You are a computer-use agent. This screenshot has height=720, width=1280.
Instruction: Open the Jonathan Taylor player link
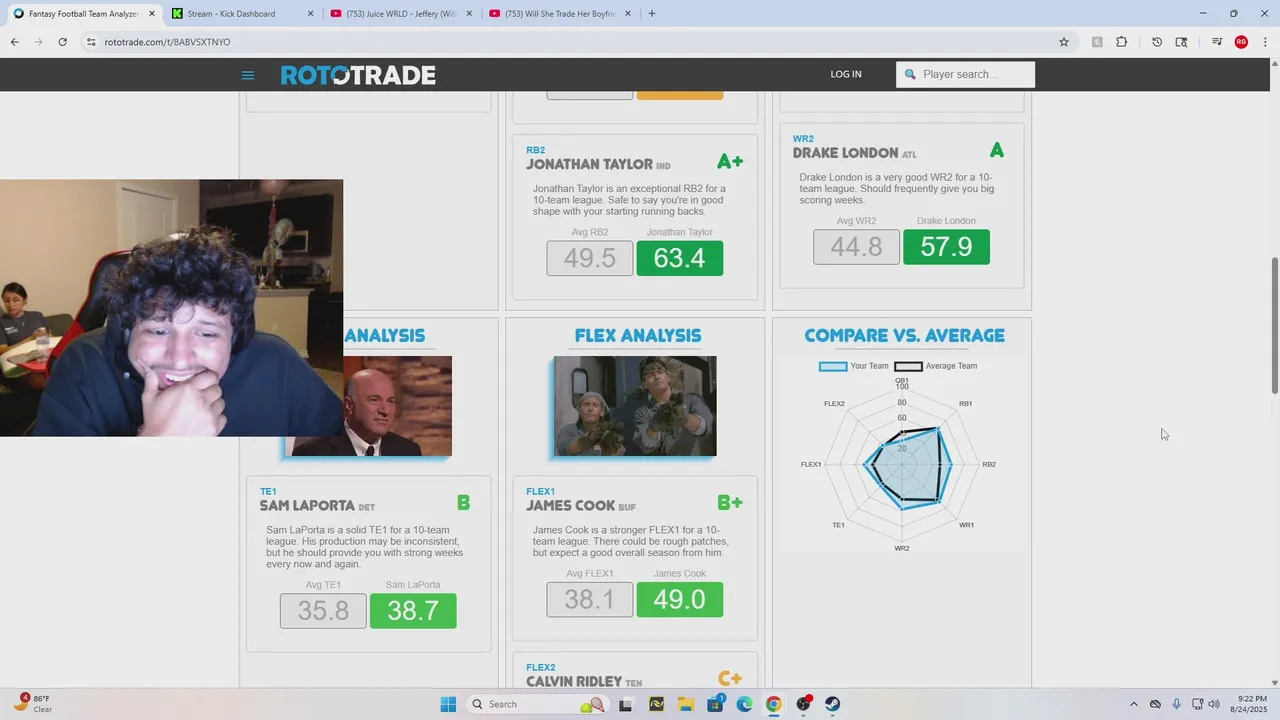pyautogui.click(x=590, y=164)
